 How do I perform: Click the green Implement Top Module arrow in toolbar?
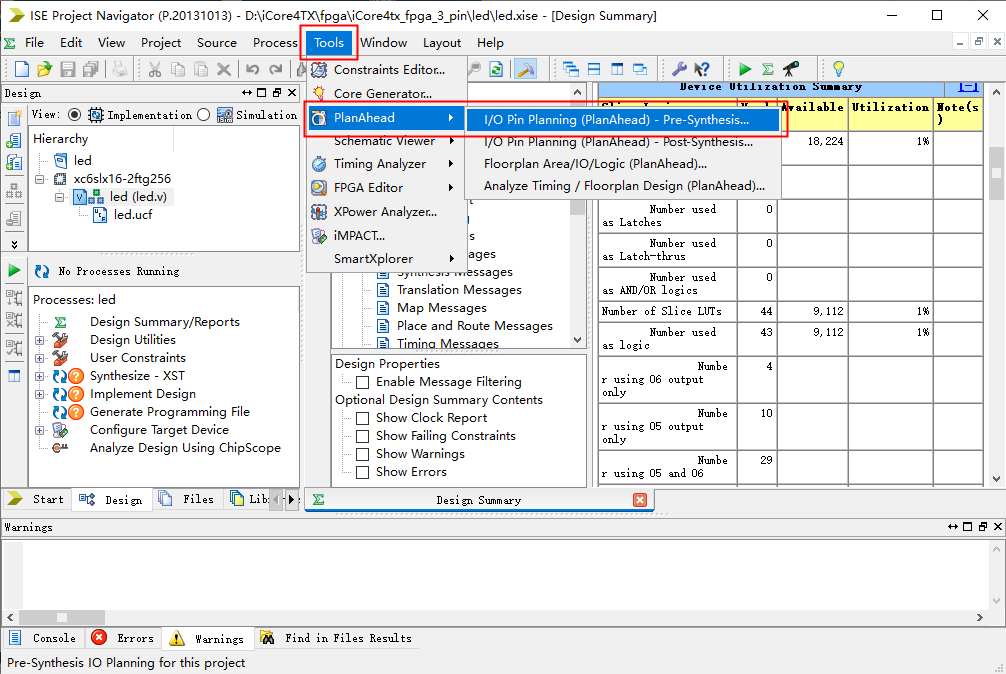pyautogui.click(x=745, y=69)
